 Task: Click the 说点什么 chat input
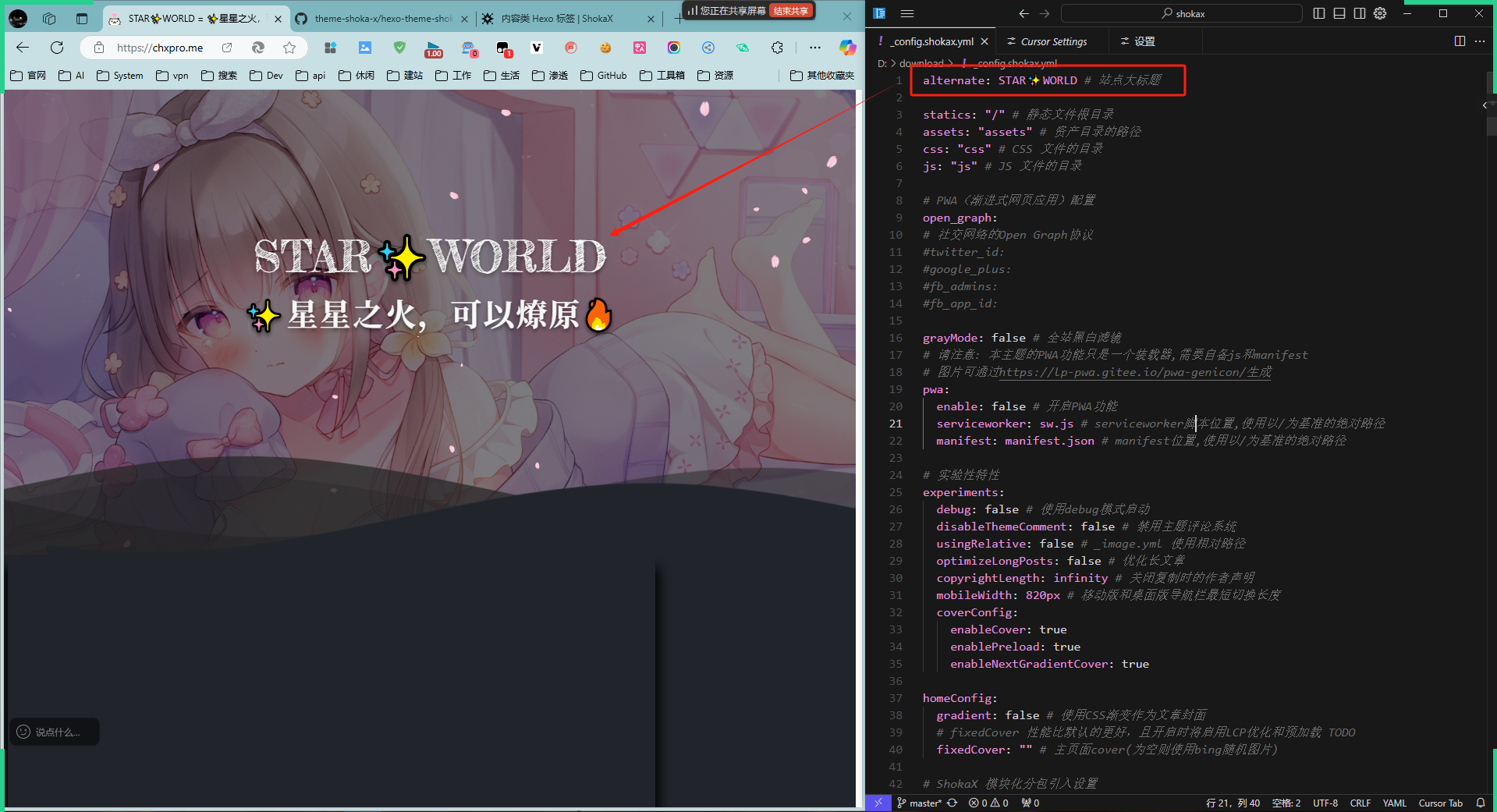(55, 732)
